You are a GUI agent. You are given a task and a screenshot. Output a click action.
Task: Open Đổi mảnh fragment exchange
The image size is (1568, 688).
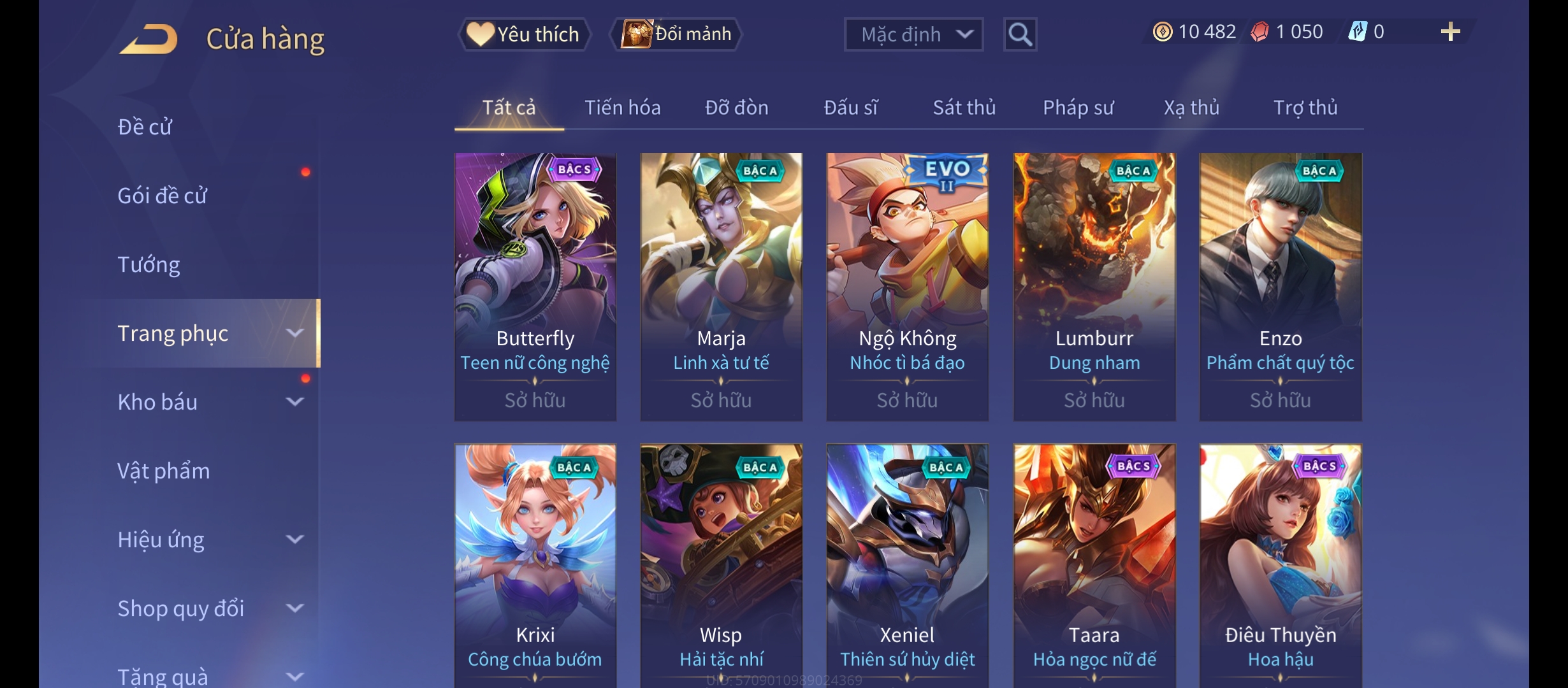pyautogui.click(x=677, y=34)
